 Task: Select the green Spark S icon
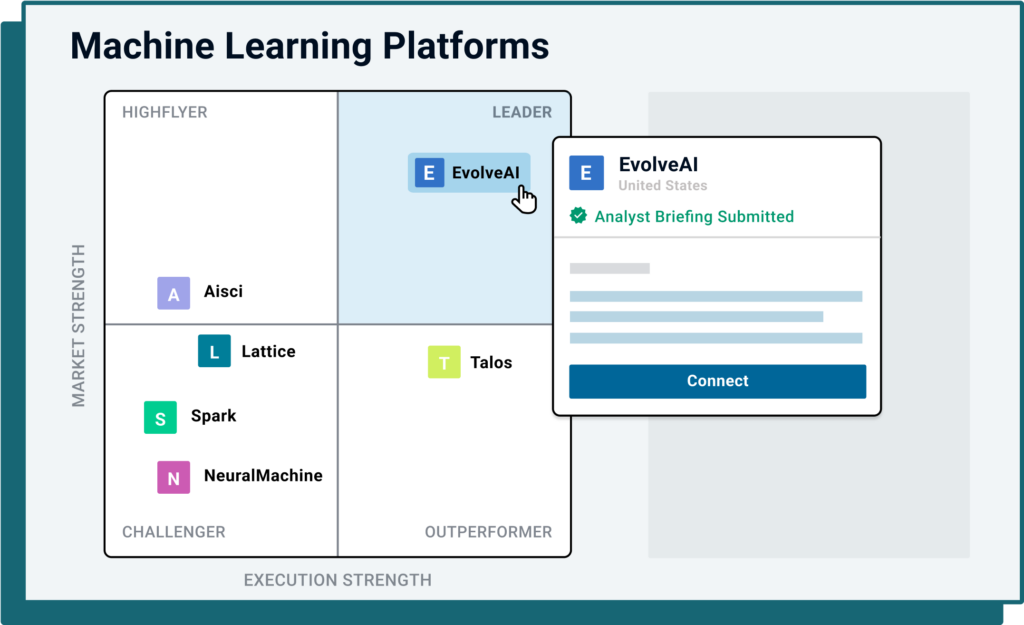(x=161, y=418)
